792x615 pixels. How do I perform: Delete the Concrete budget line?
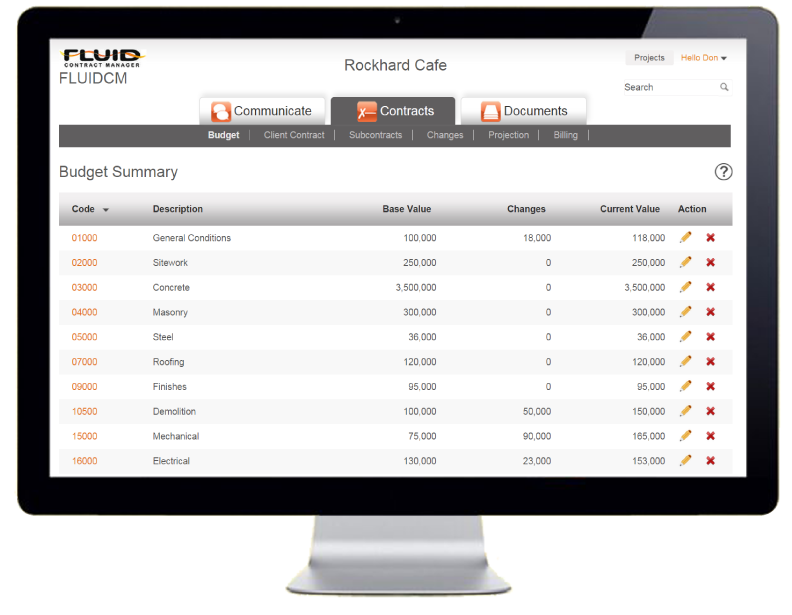(x=710, y=287)
